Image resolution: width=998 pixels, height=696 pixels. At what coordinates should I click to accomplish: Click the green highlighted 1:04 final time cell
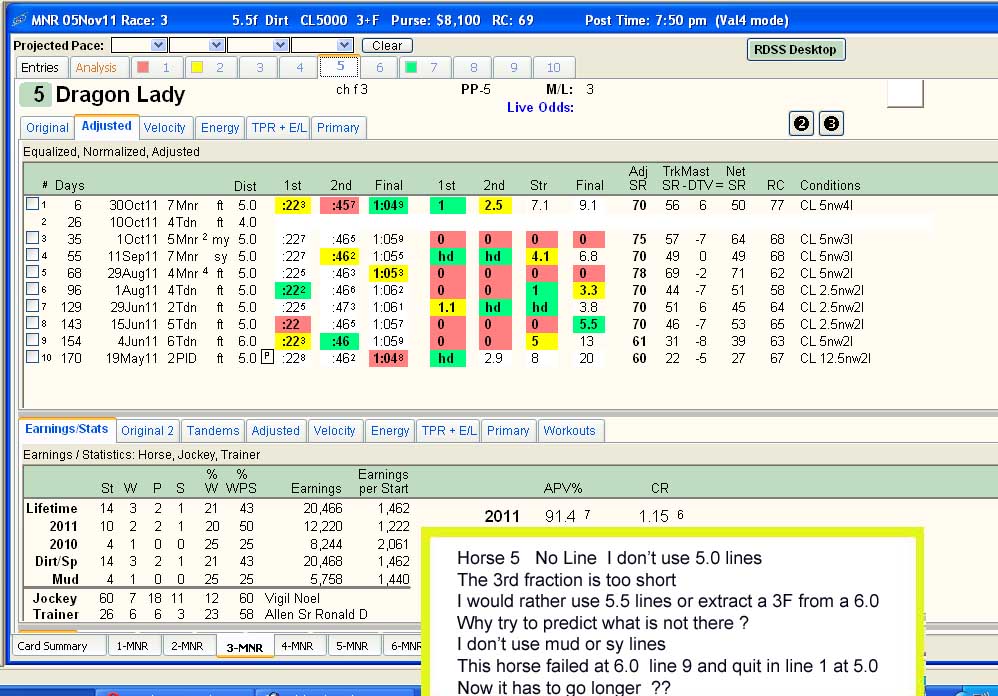pos(388,205)
